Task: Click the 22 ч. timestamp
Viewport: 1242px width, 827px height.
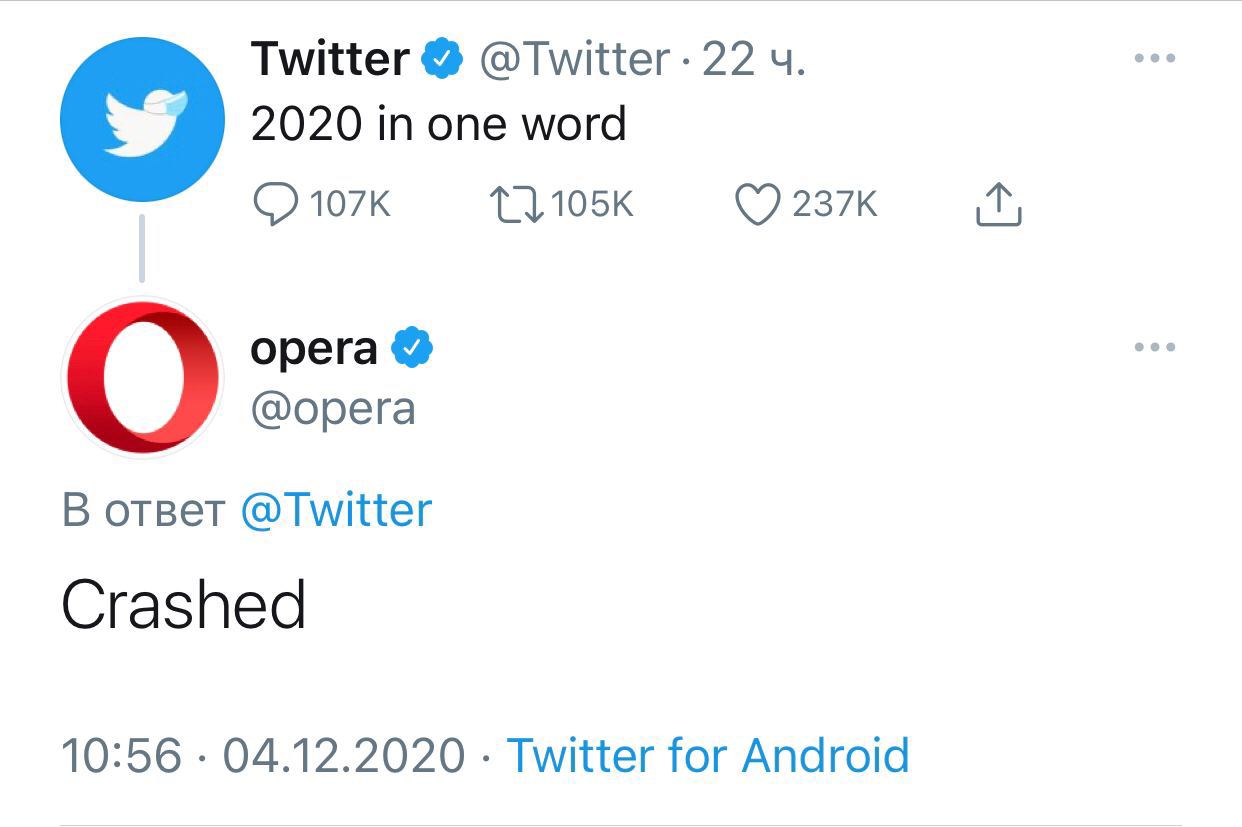Action: tap(754, 60)
